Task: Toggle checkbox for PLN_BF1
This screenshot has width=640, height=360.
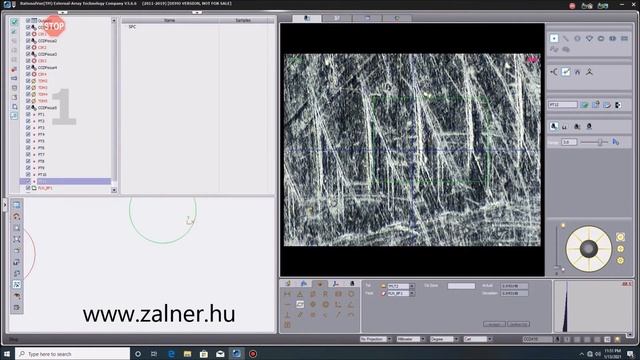Action: pos(28,188)
